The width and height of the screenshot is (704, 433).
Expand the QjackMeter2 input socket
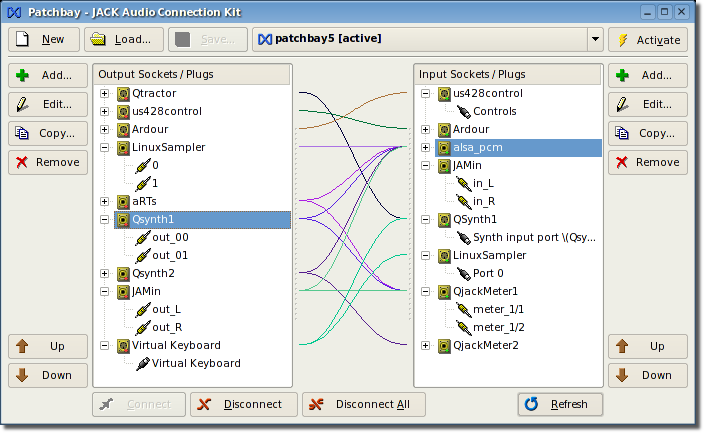(425, 345)
